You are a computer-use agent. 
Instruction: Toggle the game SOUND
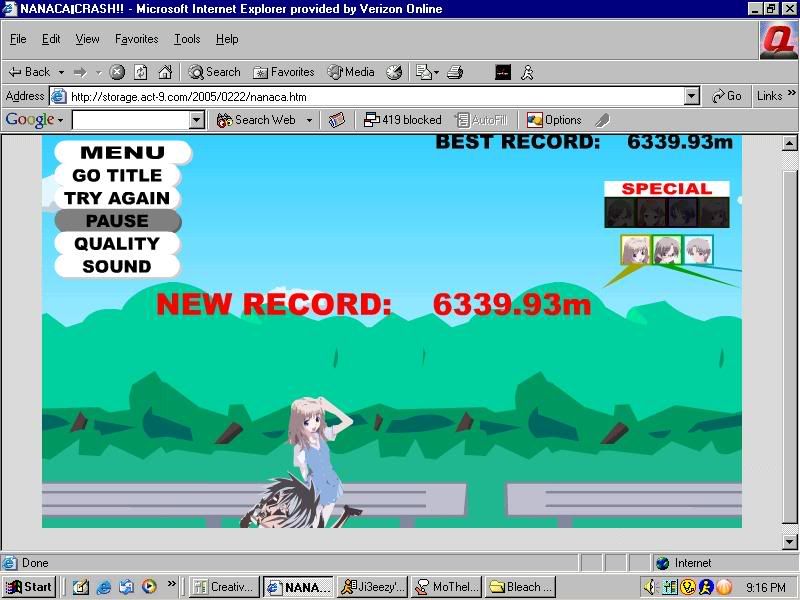(117, 266)
